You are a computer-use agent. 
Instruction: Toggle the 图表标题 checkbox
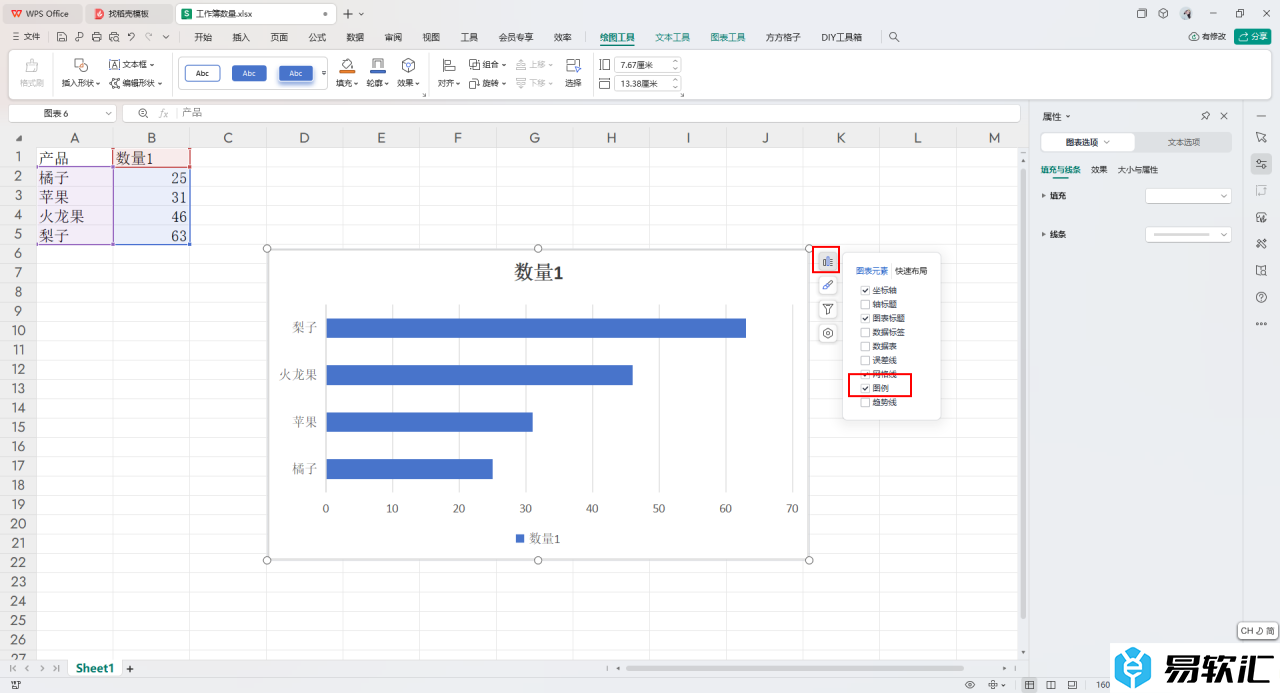(x=865, y=318)
